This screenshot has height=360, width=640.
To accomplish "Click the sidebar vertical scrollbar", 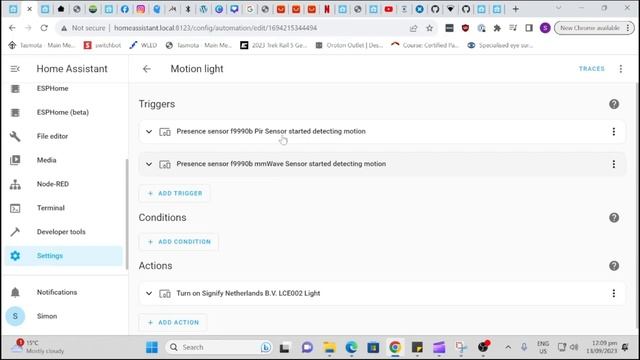I will click(x=127, y=214).
